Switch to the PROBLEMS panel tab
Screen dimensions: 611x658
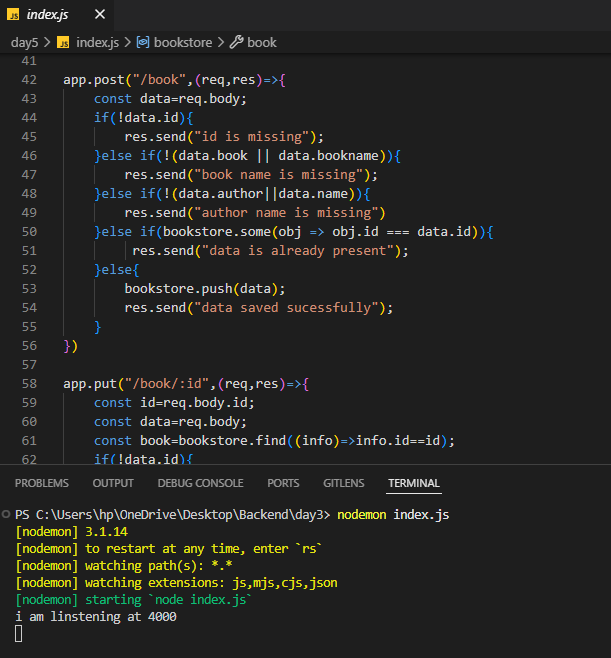click(42, 483)
